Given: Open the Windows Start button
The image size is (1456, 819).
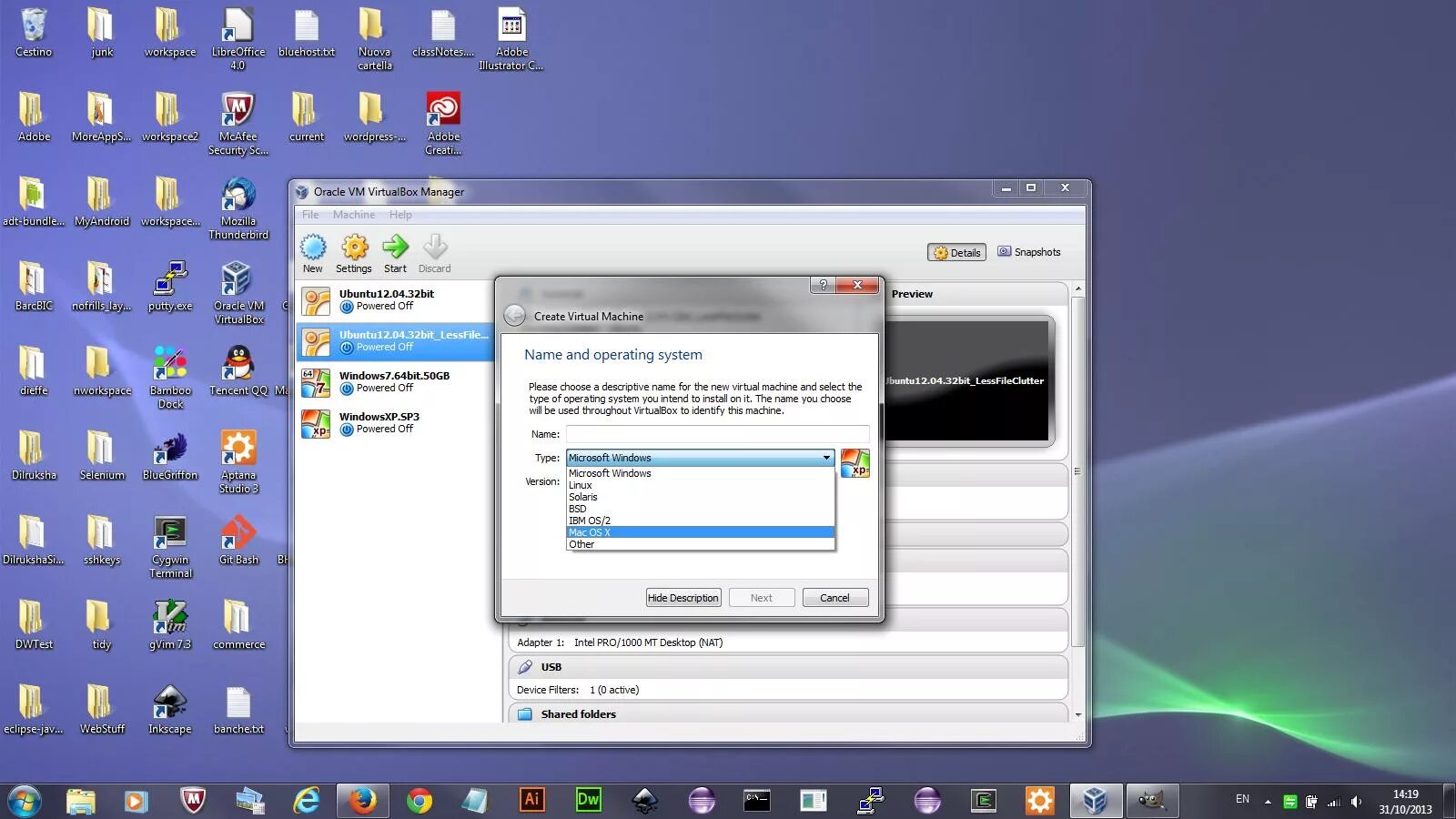Looking at the screenshot, I should coord(25,801).
